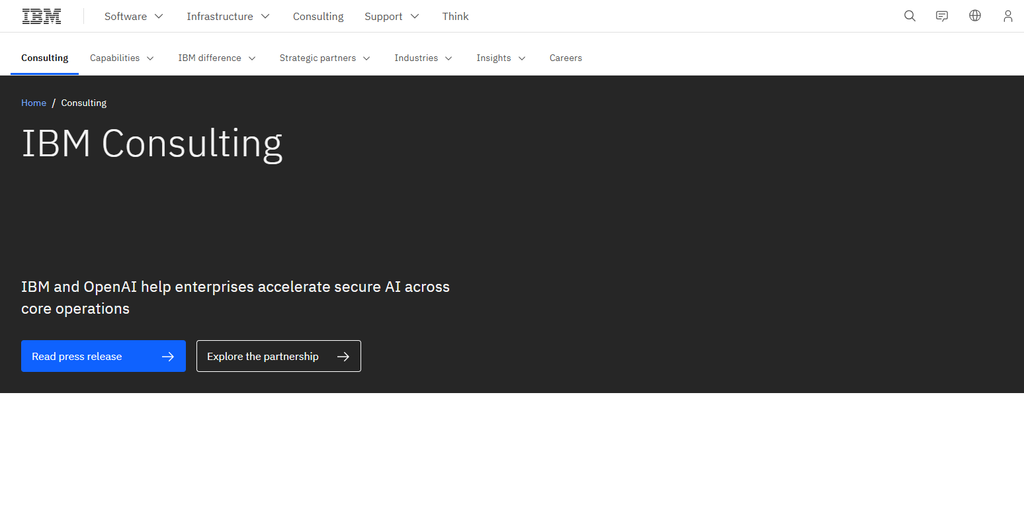Image resolution: width=1024 pixels, height=509 pixels.
Task: Click the IBM Consulting page heading
Action: [152, 144]
